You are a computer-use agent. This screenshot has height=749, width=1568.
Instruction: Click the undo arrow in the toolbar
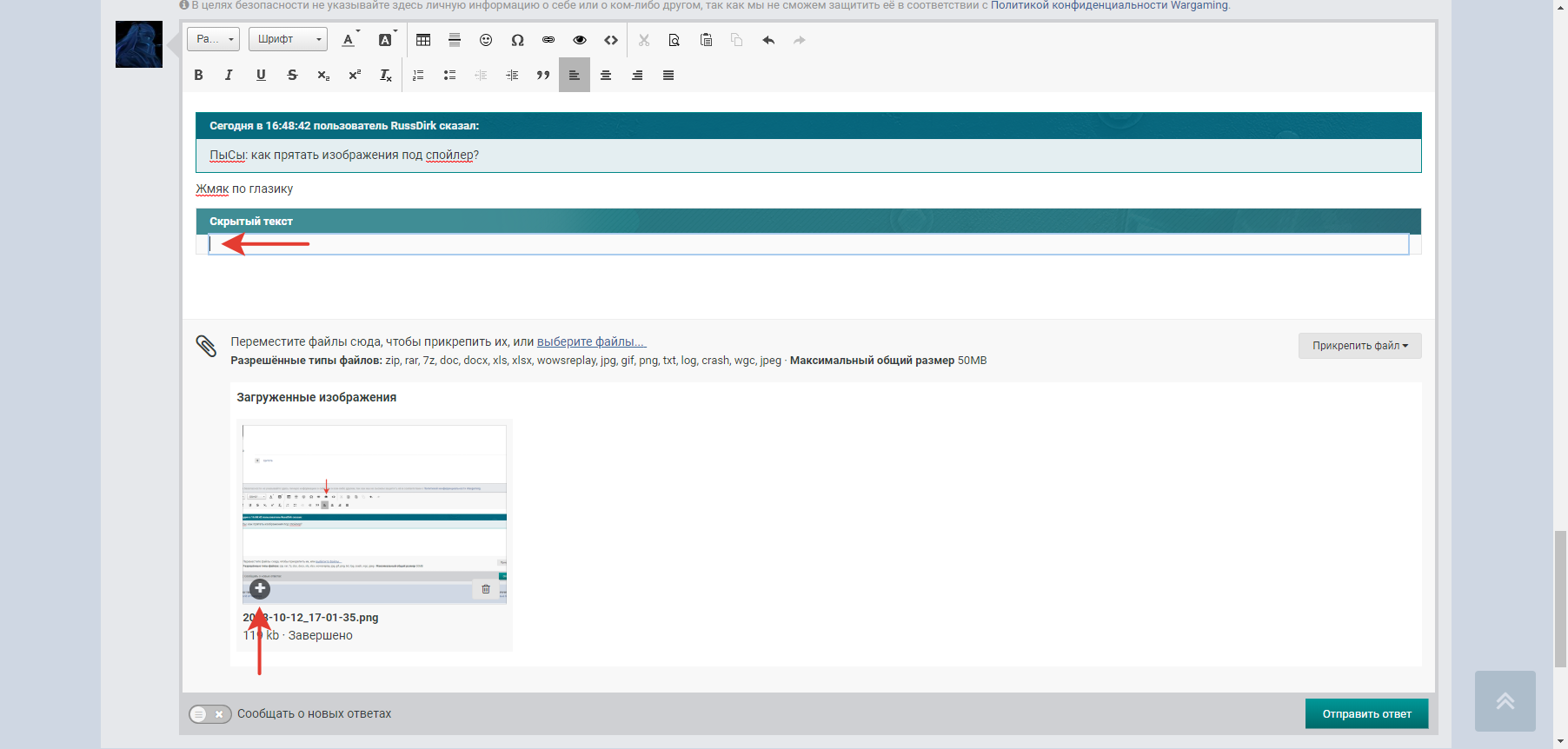click(768, 40)
